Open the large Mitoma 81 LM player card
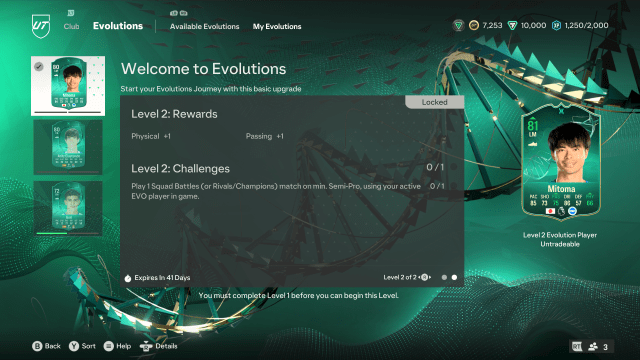The height and width of the screenshot is (360, 640). coord(561,162)
